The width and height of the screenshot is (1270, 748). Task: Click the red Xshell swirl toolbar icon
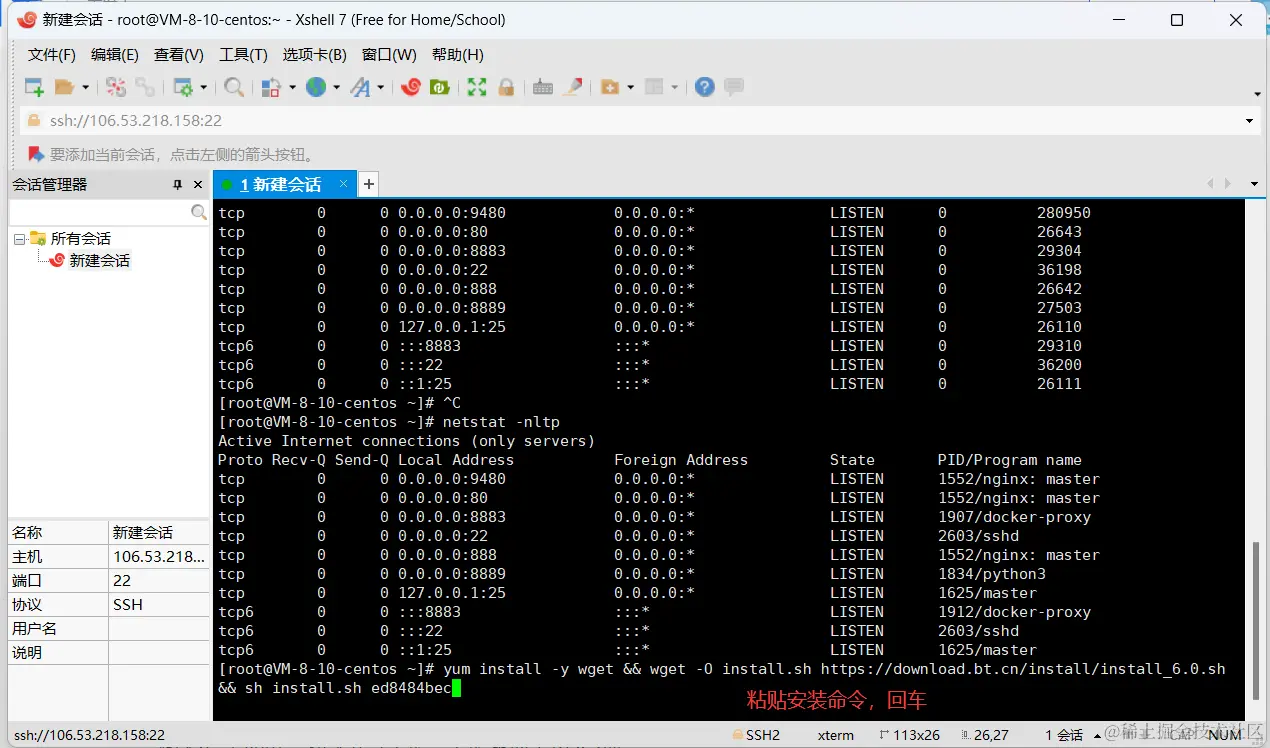click(x=410, y=87)
